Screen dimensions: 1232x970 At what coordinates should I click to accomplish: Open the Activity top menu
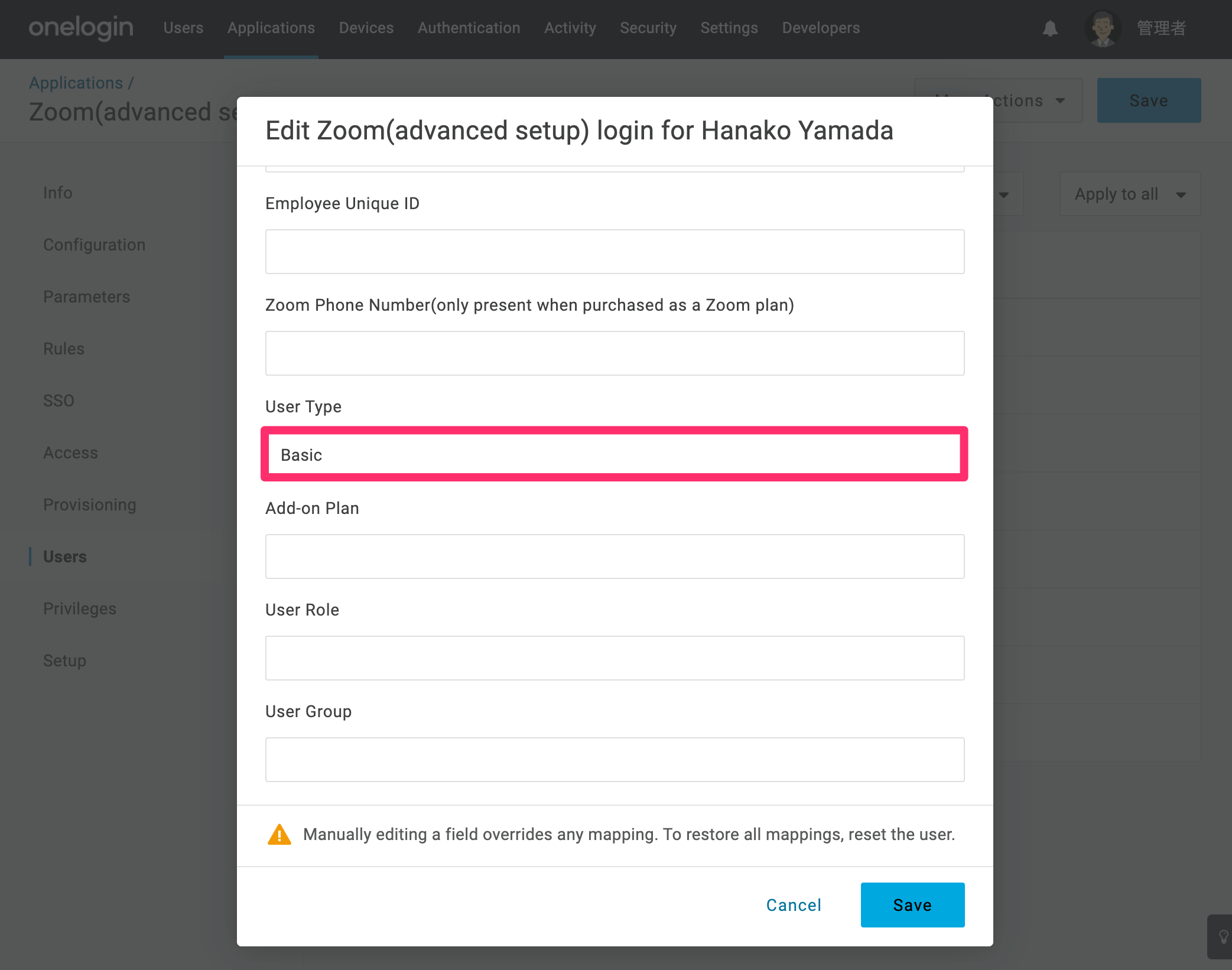(x=570, y=28)
